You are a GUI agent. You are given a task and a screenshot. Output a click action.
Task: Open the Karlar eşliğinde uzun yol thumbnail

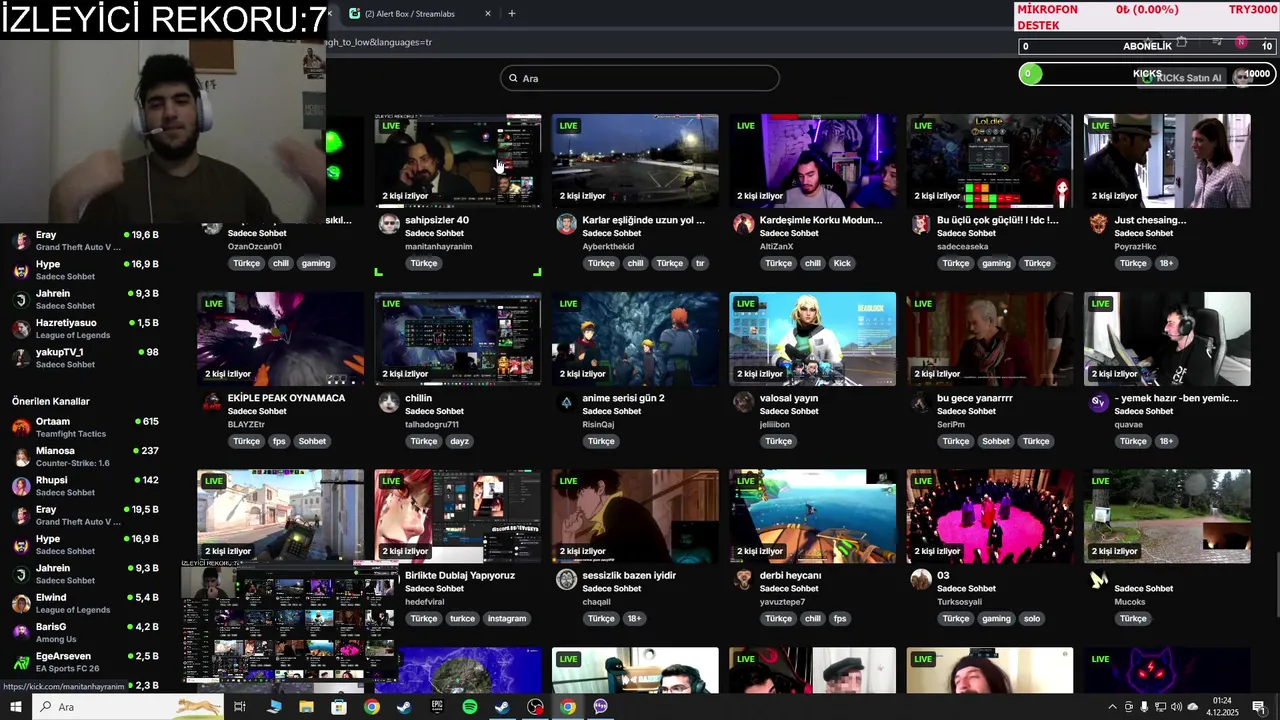coord(635,161)
